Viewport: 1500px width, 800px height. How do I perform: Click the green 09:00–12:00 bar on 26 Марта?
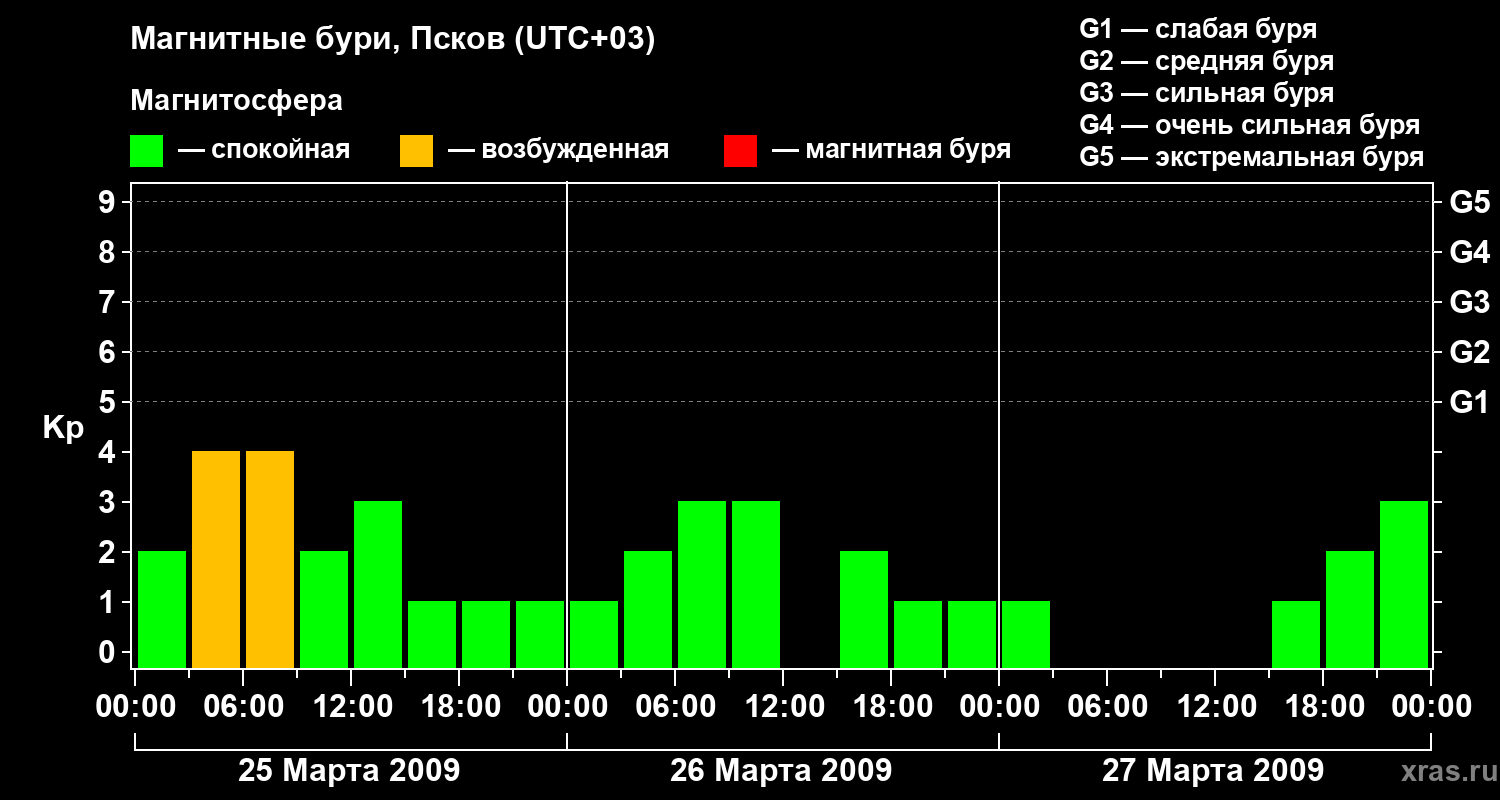[756, 584]
